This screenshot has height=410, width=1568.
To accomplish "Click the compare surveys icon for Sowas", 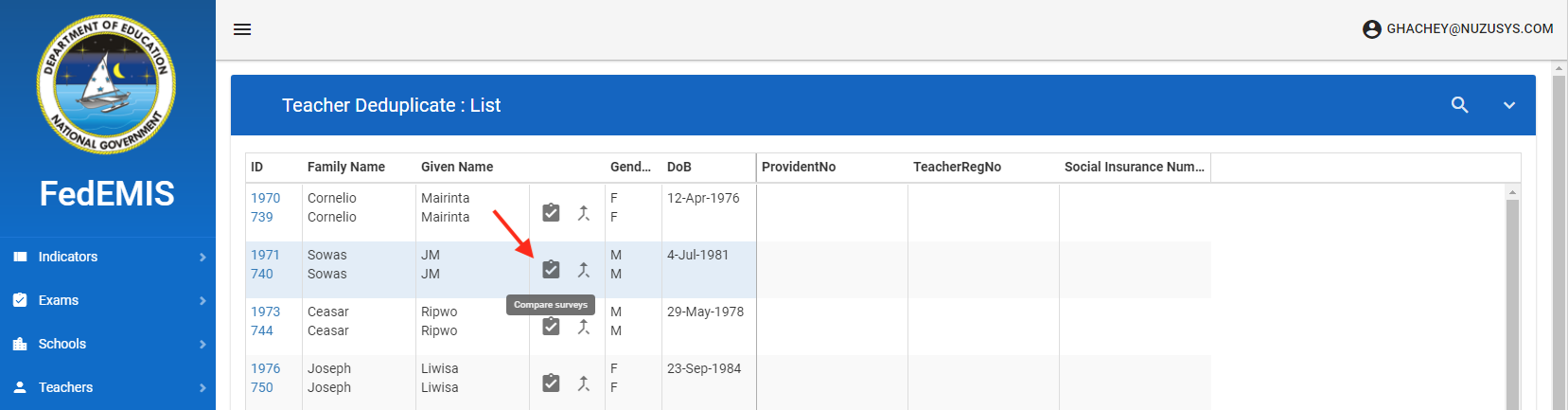I will 551,270.
